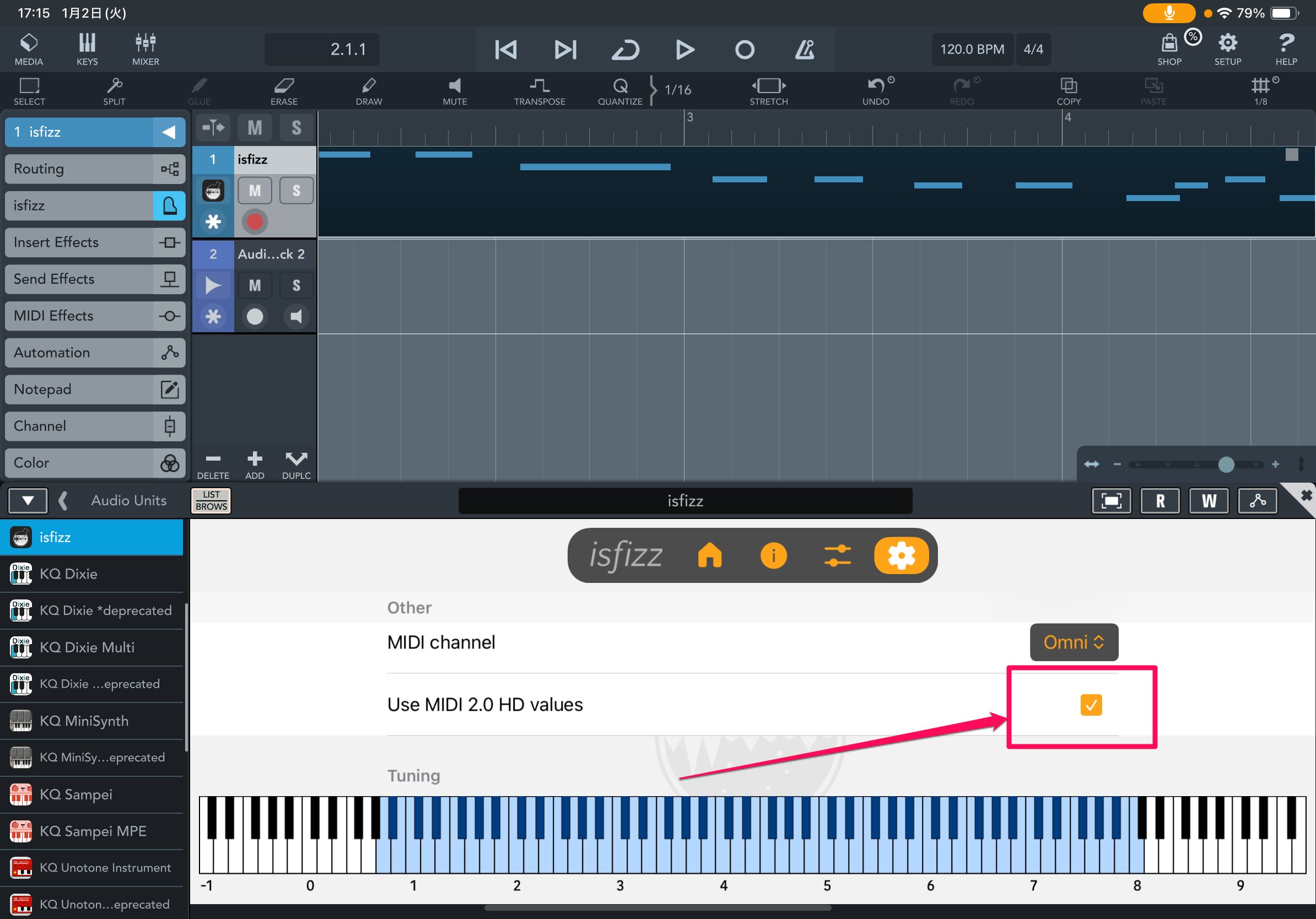Click the 120.0 BPM tempo field
The height and width of the screenshot is (919, 1316).
[972, 49]
